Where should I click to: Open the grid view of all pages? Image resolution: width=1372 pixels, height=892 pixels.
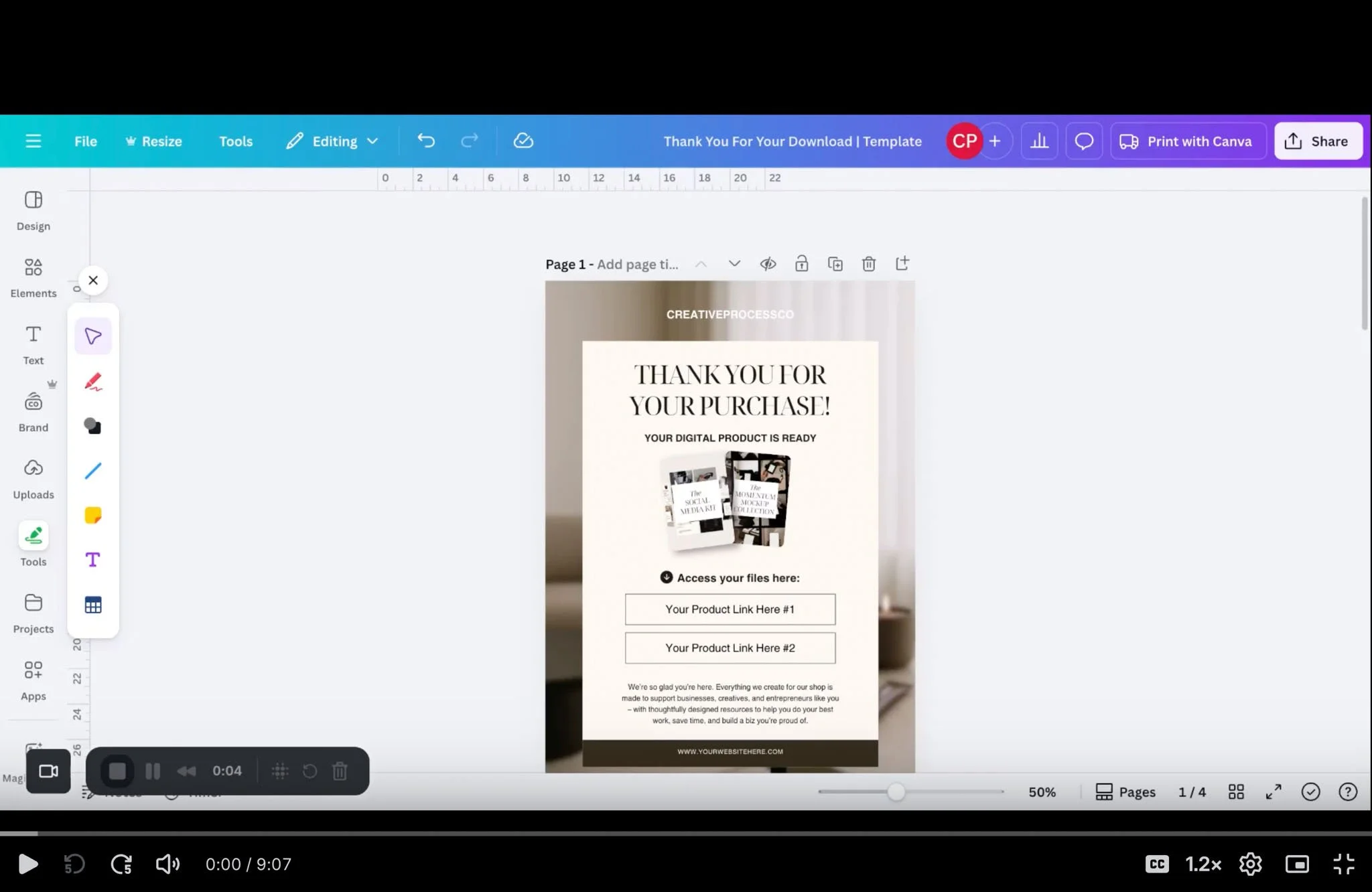1236,792
